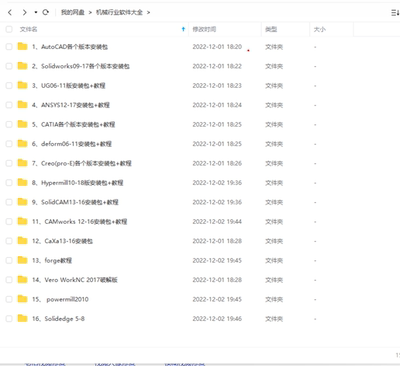
Task: Select date 2022-12-01 18:23 of UG06-11 row
Action: [x=217, y=86]
